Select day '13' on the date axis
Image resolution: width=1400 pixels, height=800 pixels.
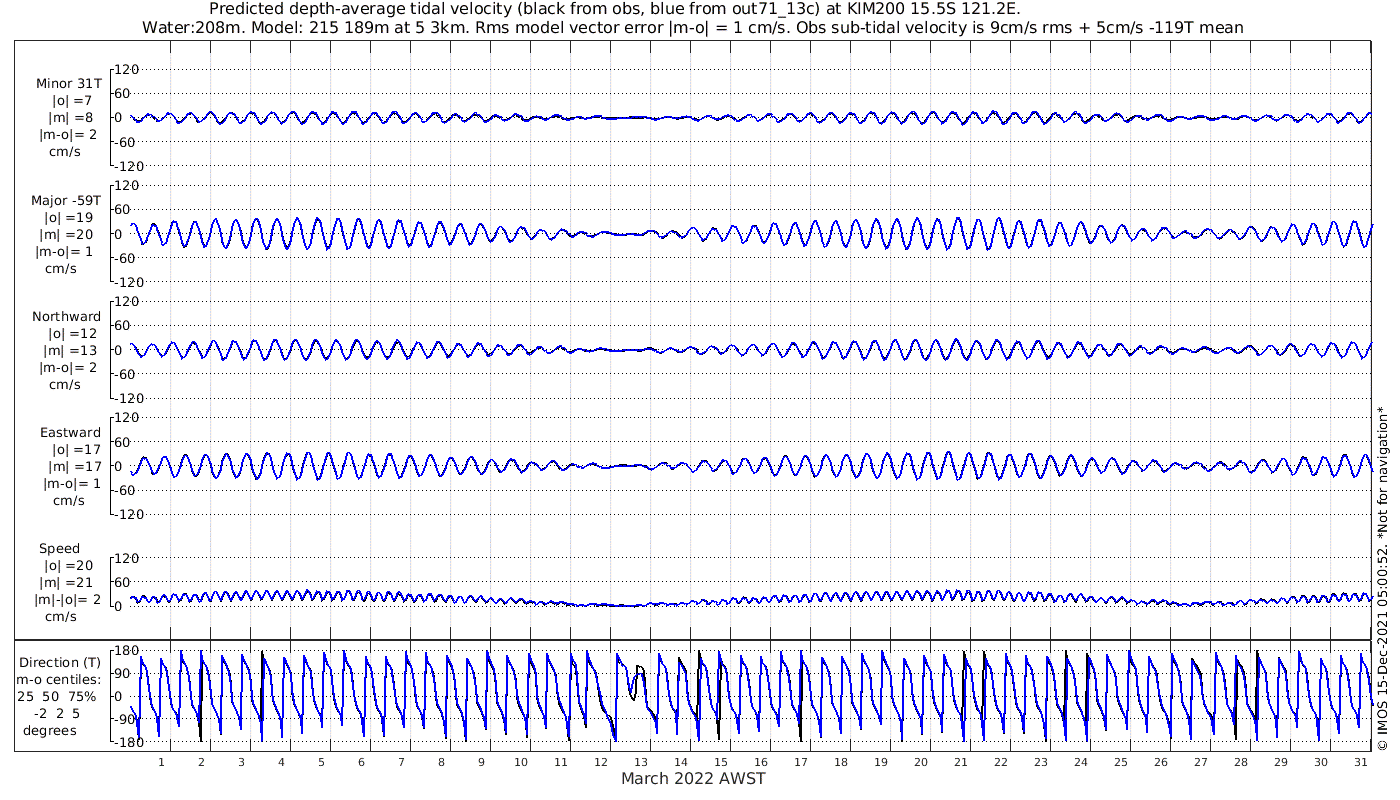tap(641, 762)
